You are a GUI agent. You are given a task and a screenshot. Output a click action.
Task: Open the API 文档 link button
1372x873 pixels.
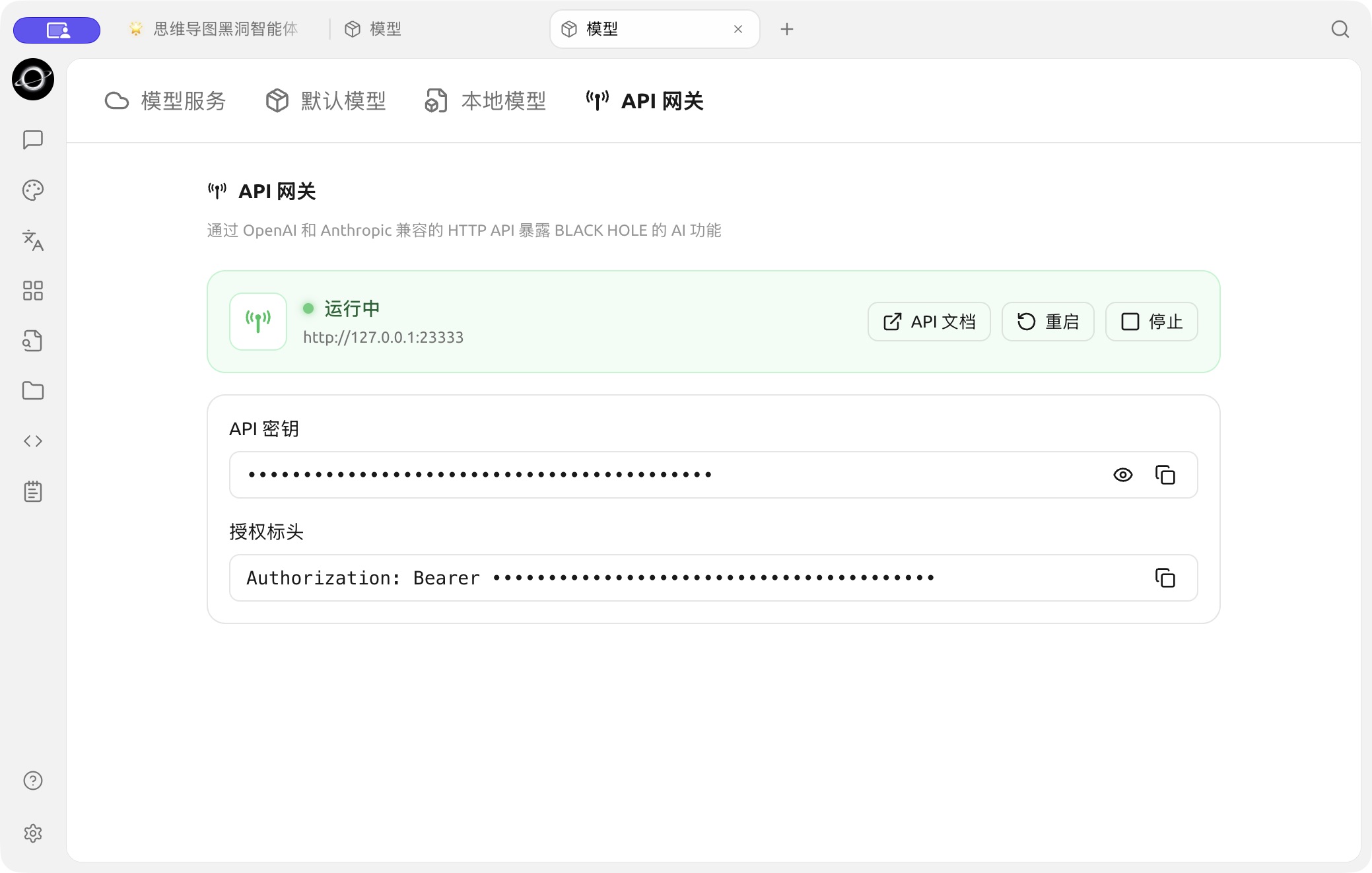(x=929, y=322)
